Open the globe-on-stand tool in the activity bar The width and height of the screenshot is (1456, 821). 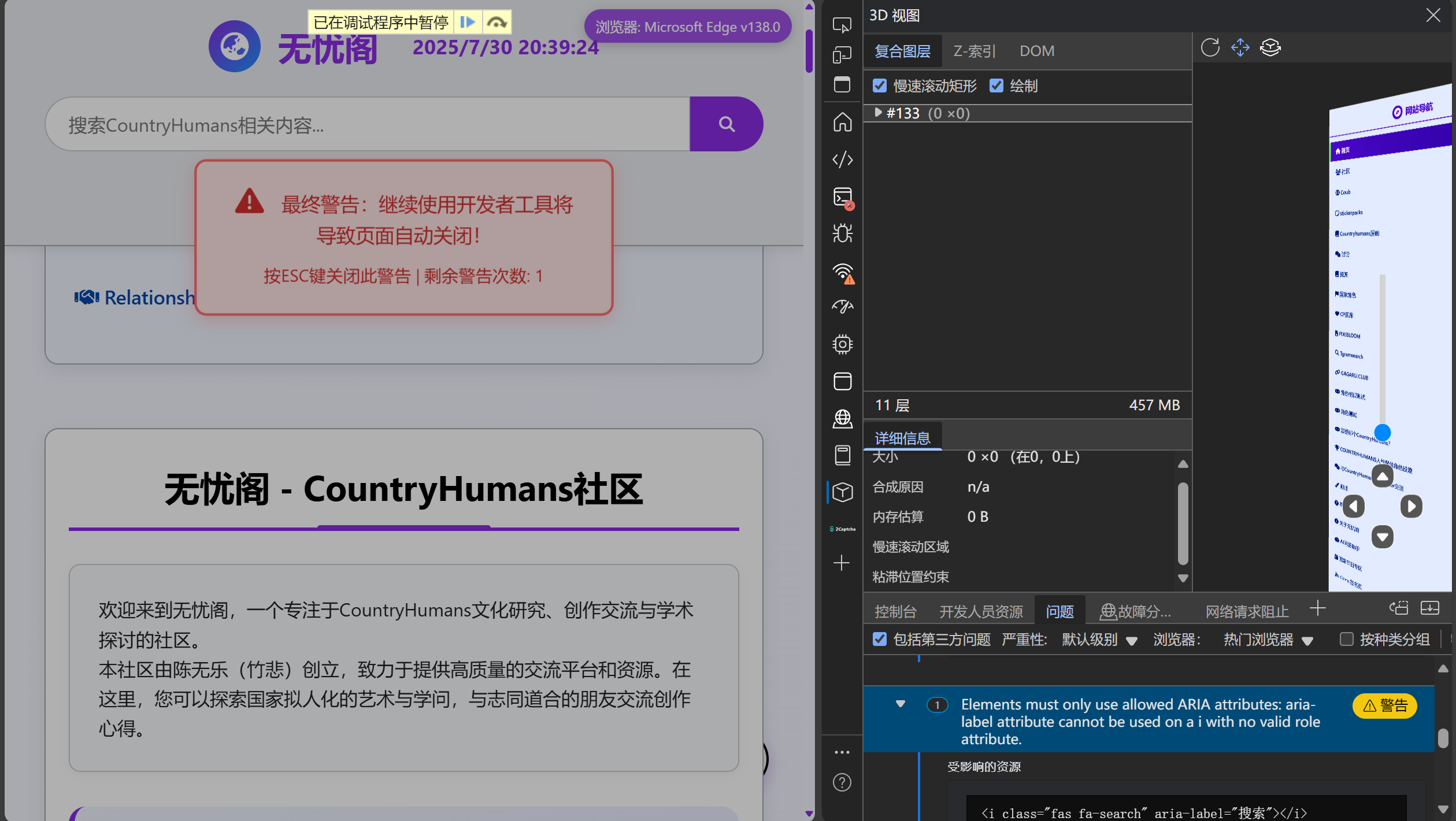click(x=842, y=418)
